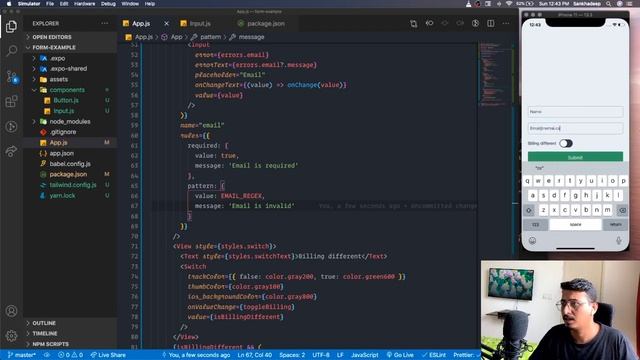Click Spaces: 2 indentation setting

(292, 355)
